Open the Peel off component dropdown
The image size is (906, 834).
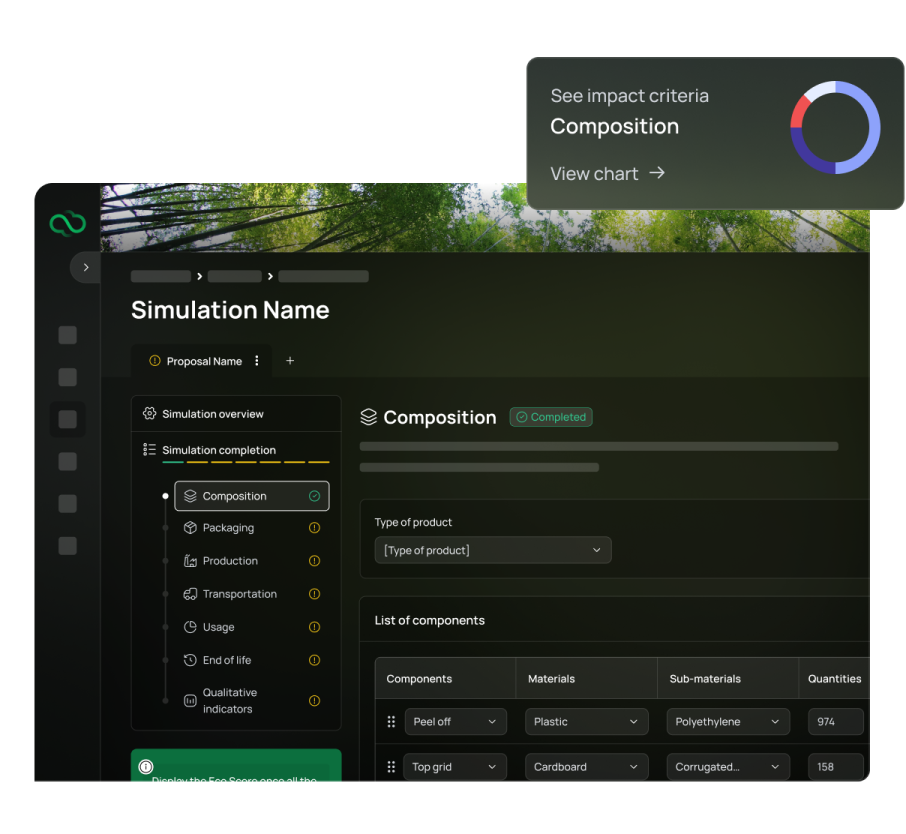(x=456, y=722)
